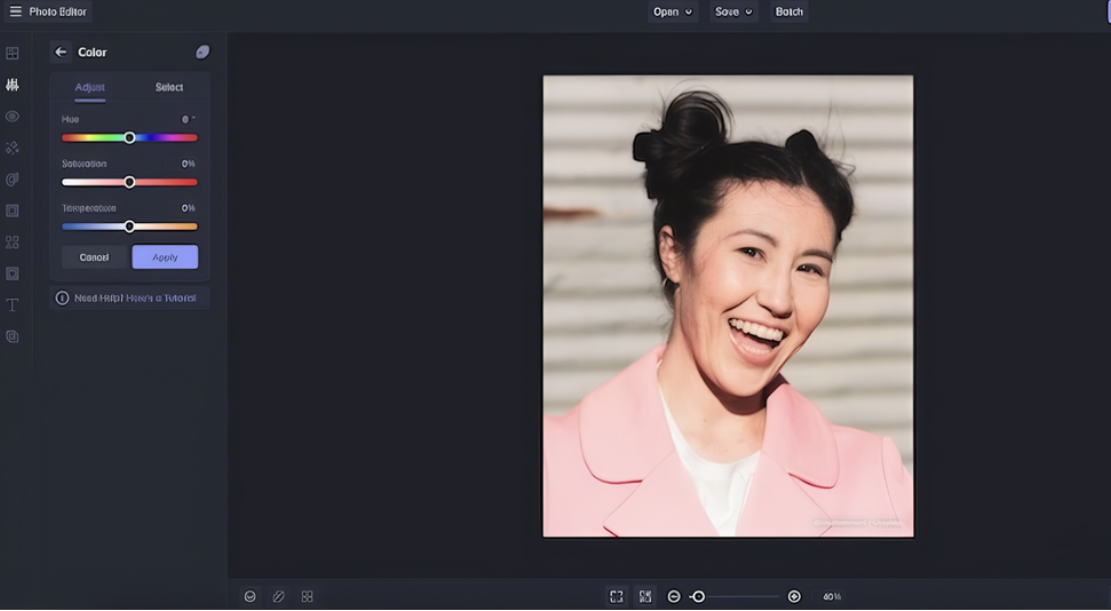This screenshot has width=1111, height=611.
Task: Select the Edit sliders icon in sidebar
Action: 12,85
